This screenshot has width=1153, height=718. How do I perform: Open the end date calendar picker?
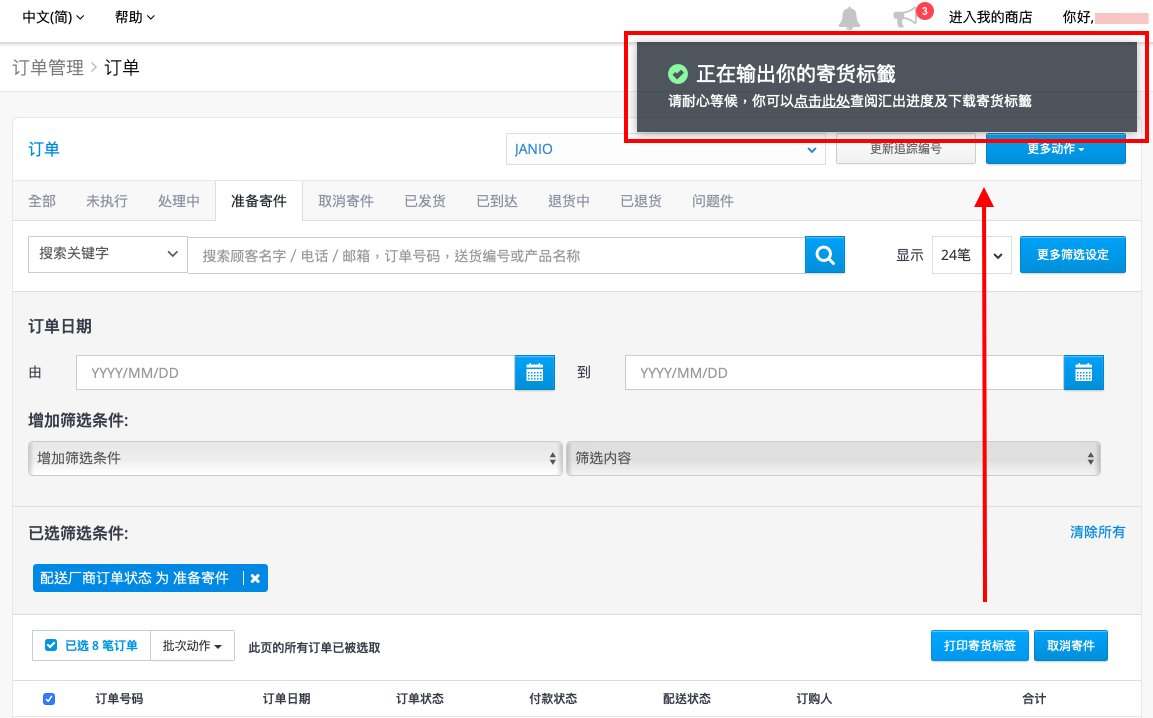pyautogui.click(x=1083, y=372)
